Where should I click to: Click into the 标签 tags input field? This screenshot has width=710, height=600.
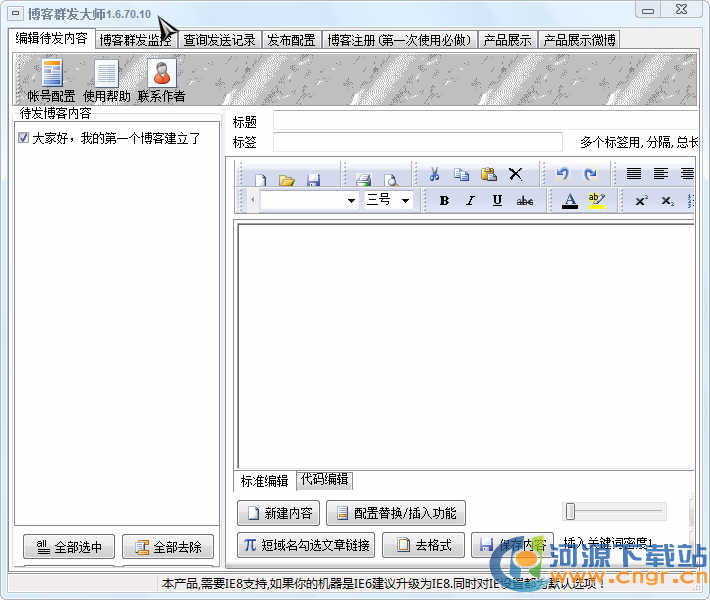[x=417, y=142]
